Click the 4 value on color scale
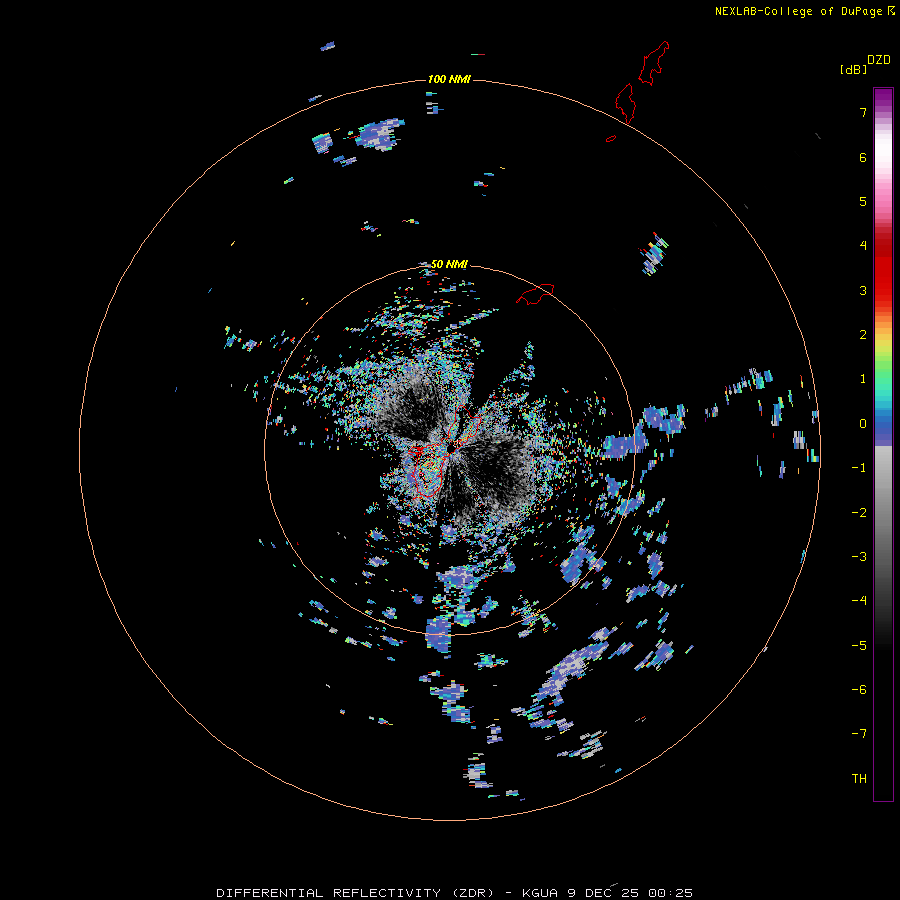Screen dimensions: 900x900 [863, 246]
